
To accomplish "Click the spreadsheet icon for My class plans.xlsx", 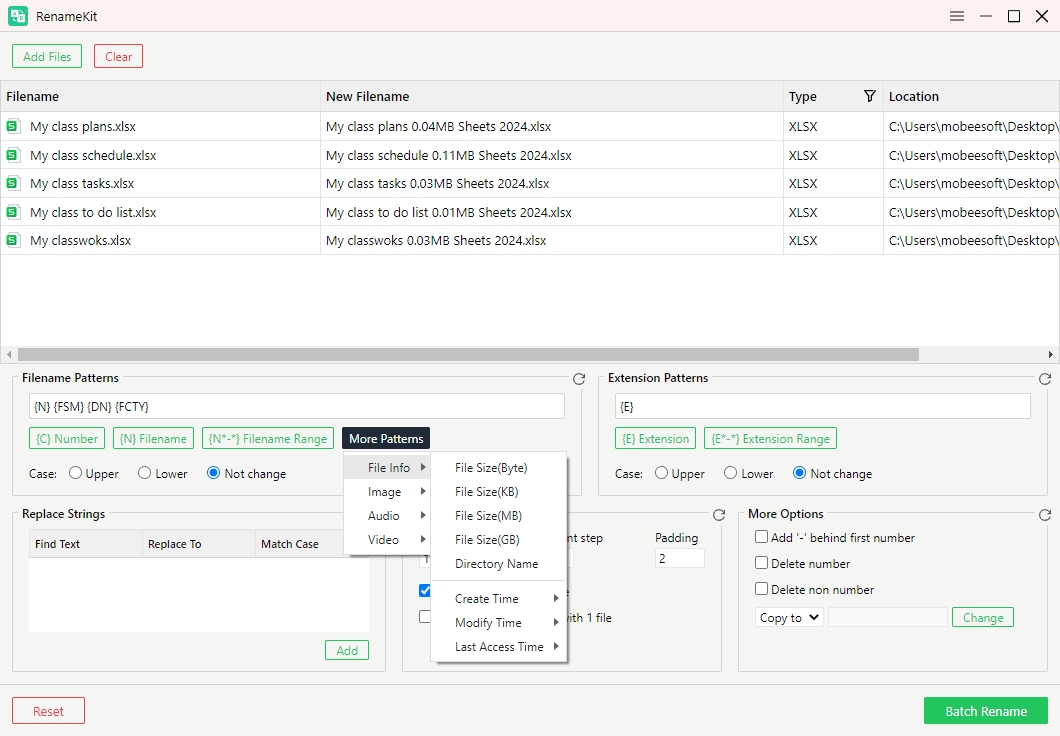I will click(x=12, y=126).
